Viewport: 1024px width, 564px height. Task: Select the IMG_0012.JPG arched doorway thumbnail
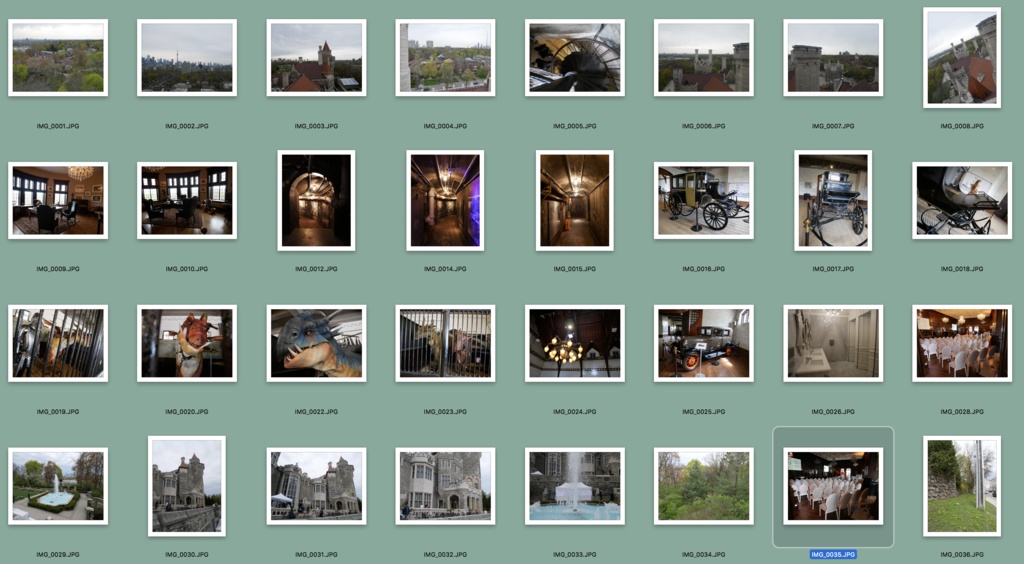point(316,200)
